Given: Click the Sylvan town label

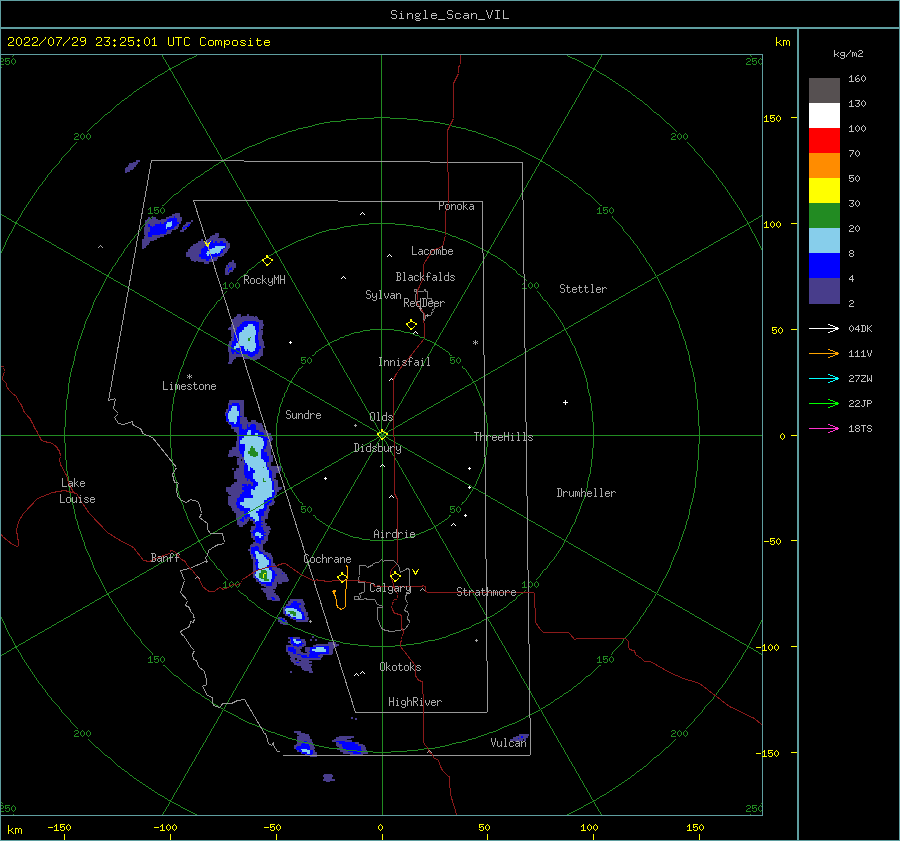Looking at the screenshot, I should (x=383, y=295).
